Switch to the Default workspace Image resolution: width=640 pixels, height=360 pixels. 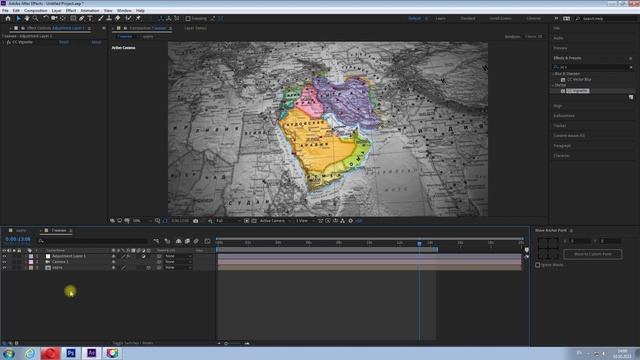(414, 18)
